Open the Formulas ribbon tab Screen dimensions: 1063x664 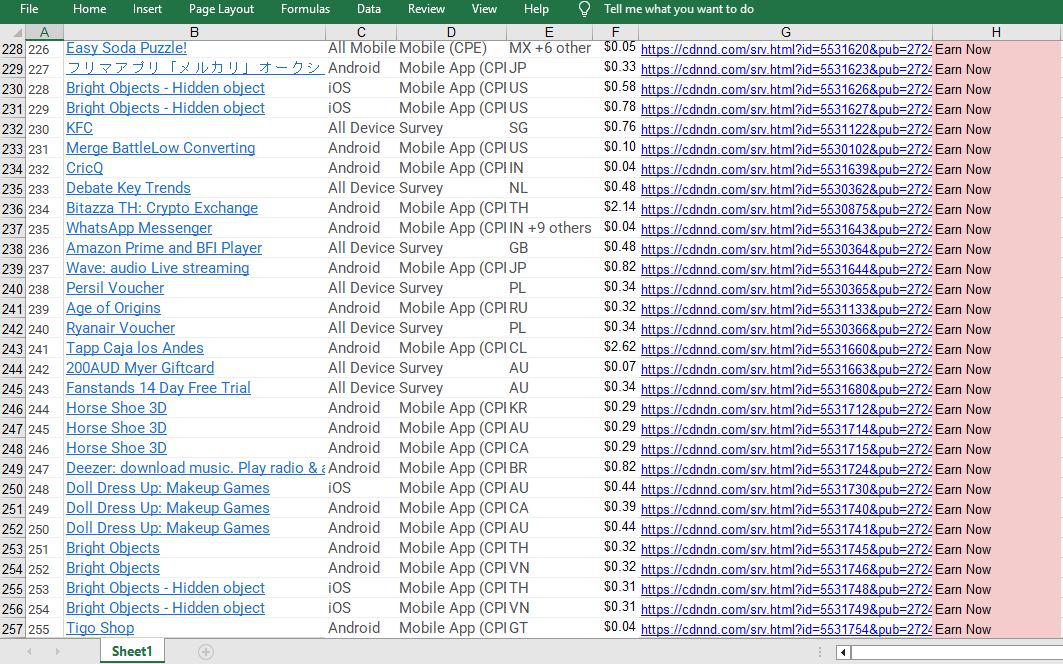305,9
